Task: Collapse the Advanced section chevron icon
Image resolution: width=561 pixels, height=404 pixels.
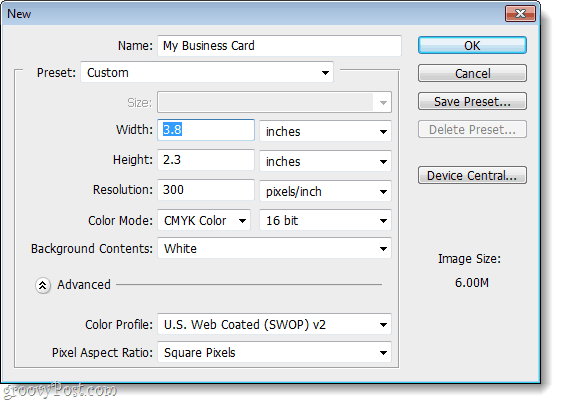Action: (43, 285)
